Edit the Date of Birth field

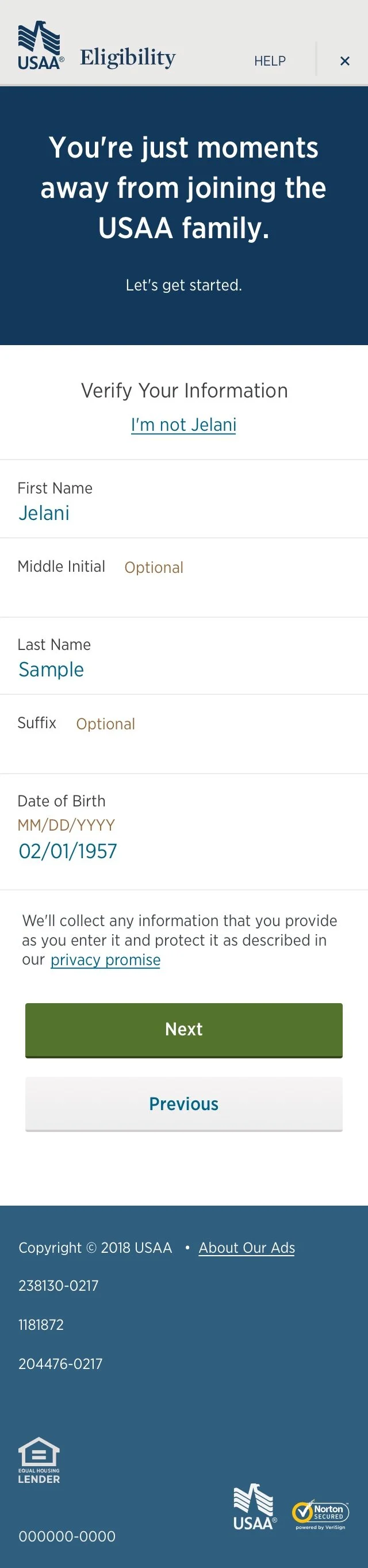pyautogui.click(x=183, y=832)
